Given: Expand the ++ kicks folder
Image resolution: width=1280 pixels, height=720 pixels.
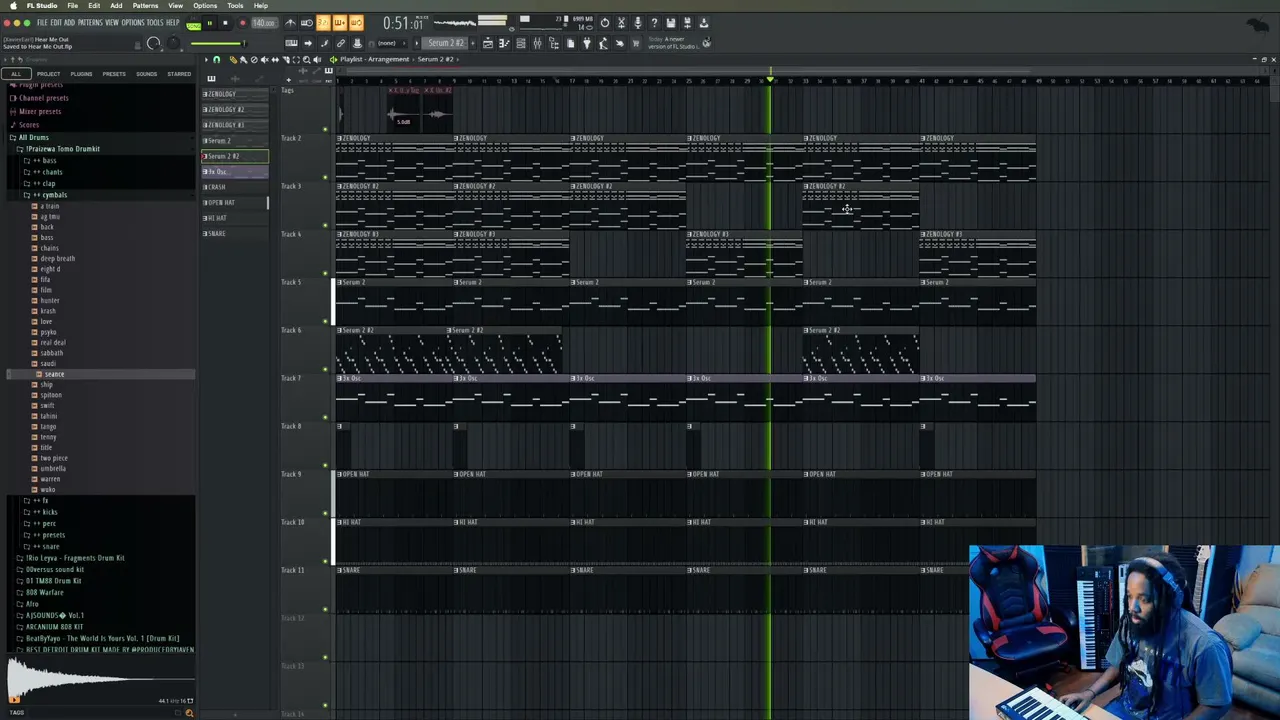Looking at the screenshot, I should point(45,512).
